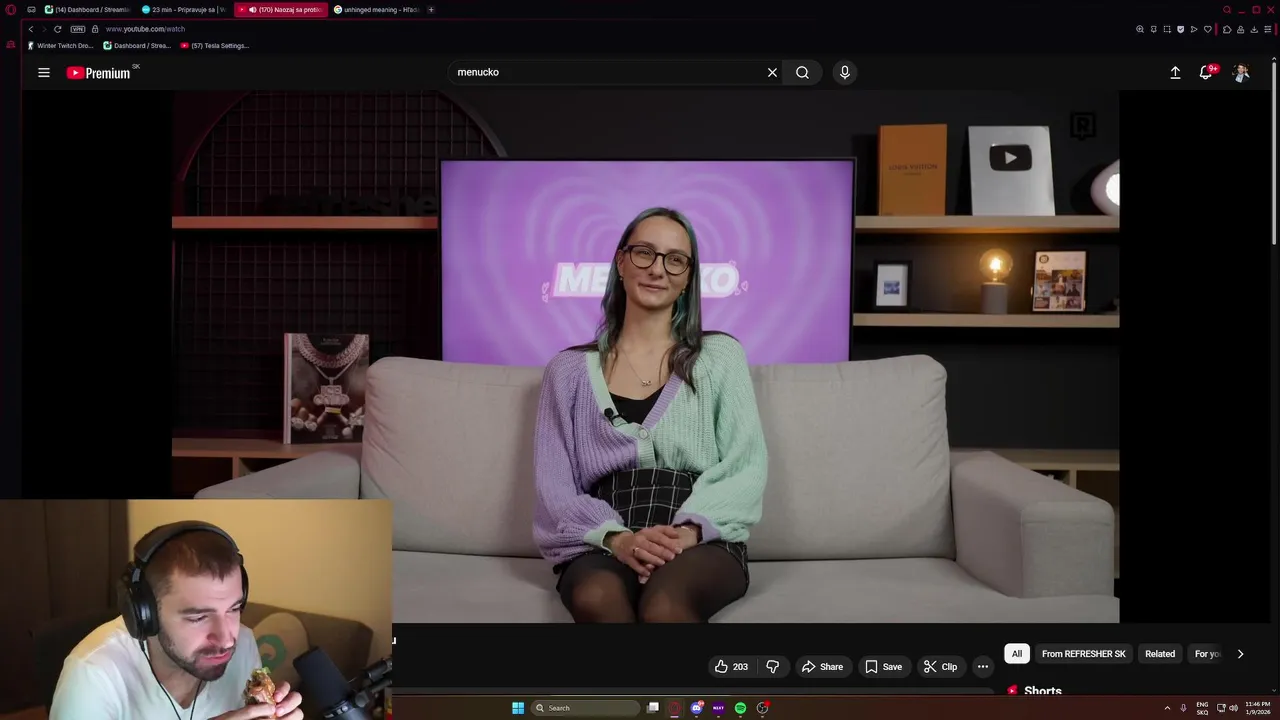
Task: Create a Clip of the video
Action: pos(940,667)
